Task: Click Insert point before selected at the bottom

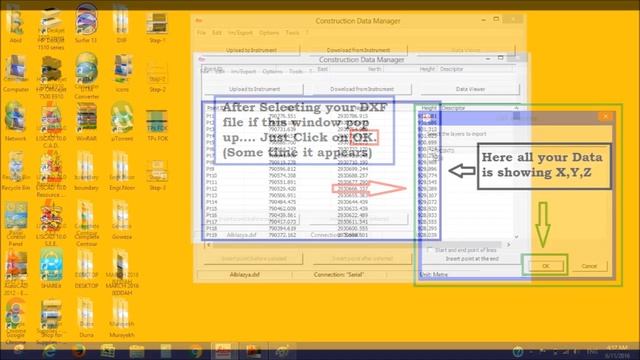Action: click(x=253, y=258)
